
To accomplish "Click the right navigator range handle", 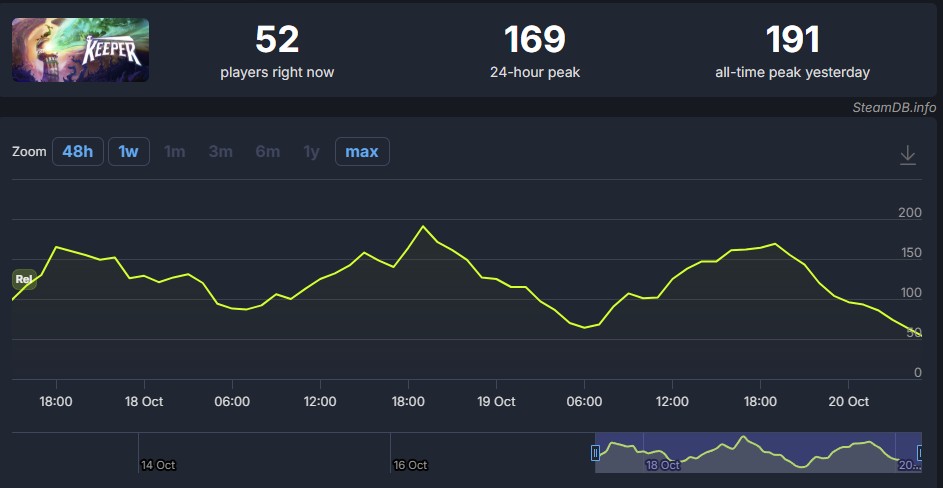I will coord(921,453).
